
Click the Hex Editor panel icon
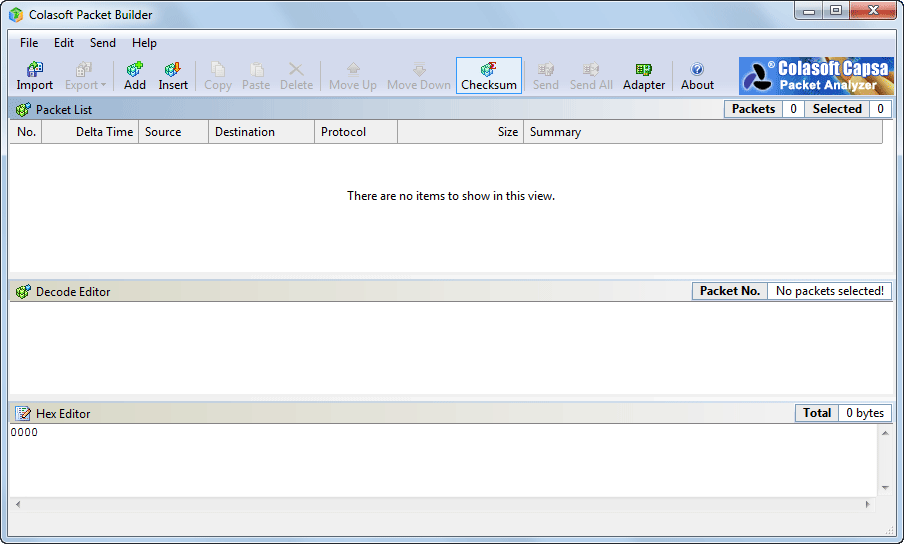23,413
